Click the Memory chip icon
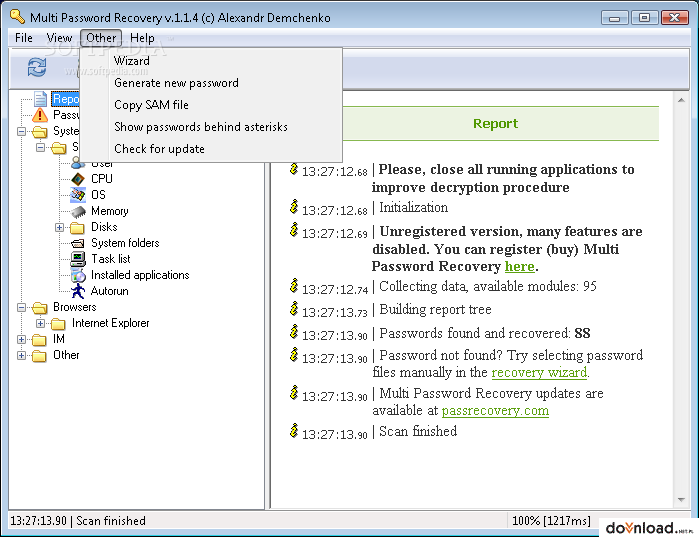Screen dimensions: 699x537 pos(78,211)
